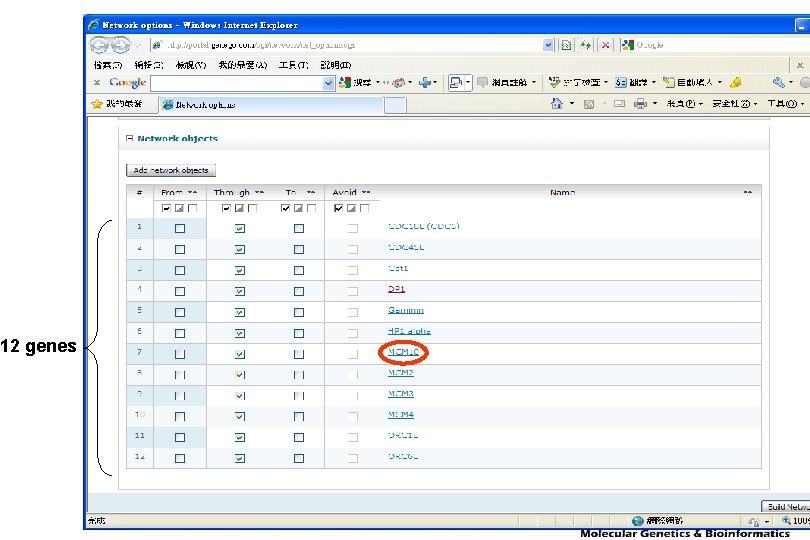Image resolution: width=810 pixels, height=540 pixels.
Task: Check the From box for row 1
Action: [x=180, y=228]
